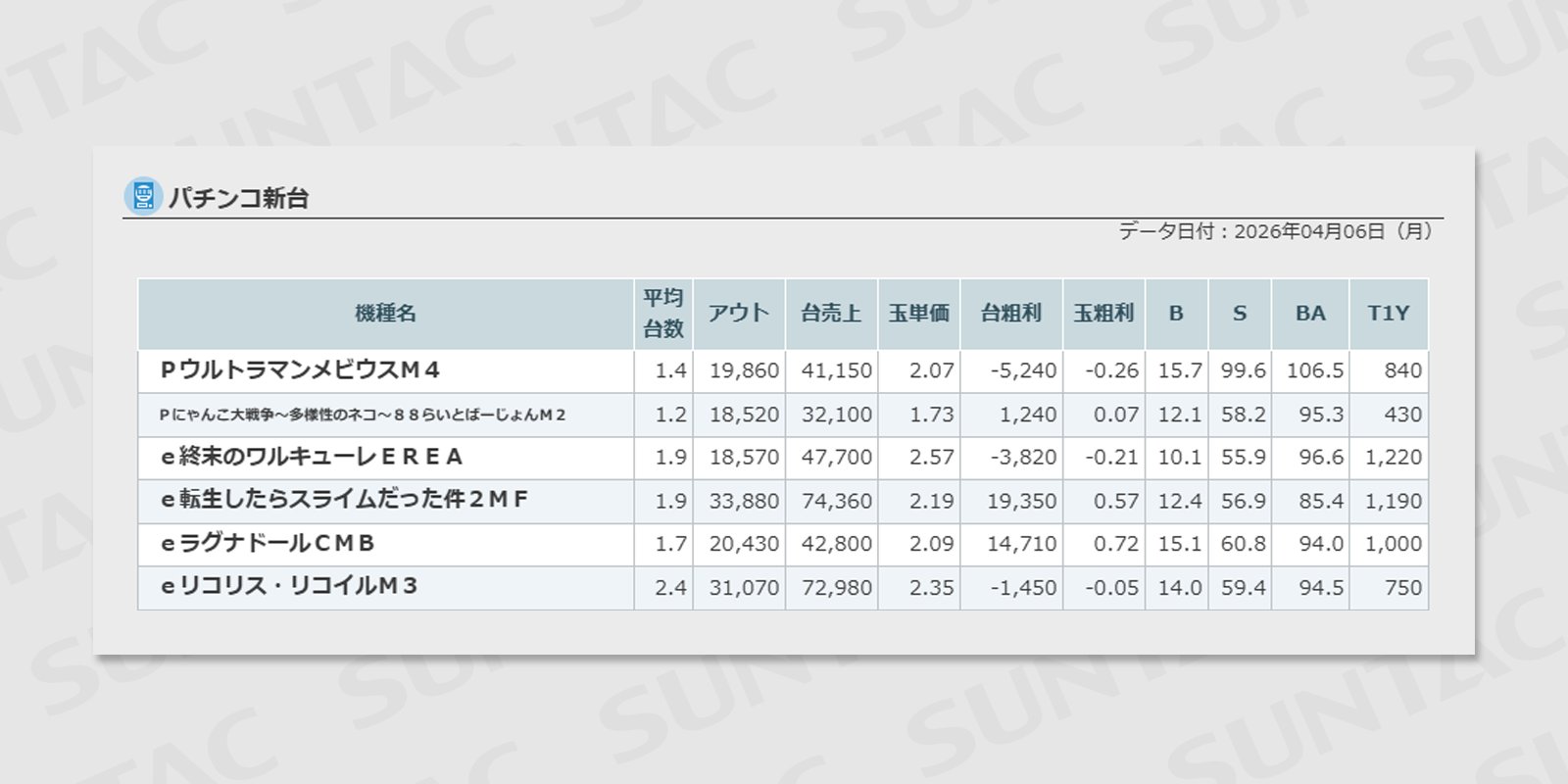
Task: Click the パチンコ新台 section heading
Action: tap(238, 198)
